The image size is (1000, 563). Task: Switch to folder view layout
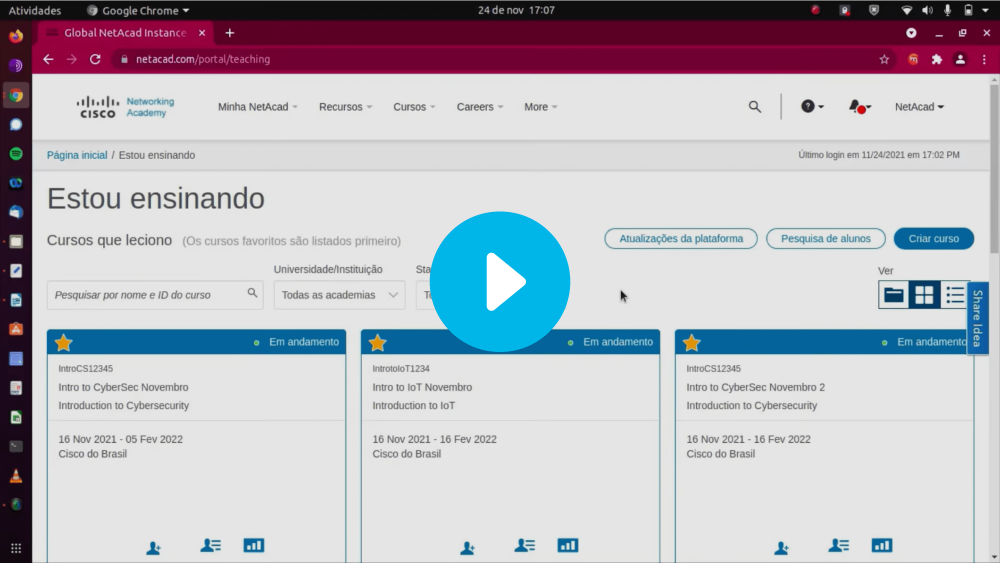[893, 295]
